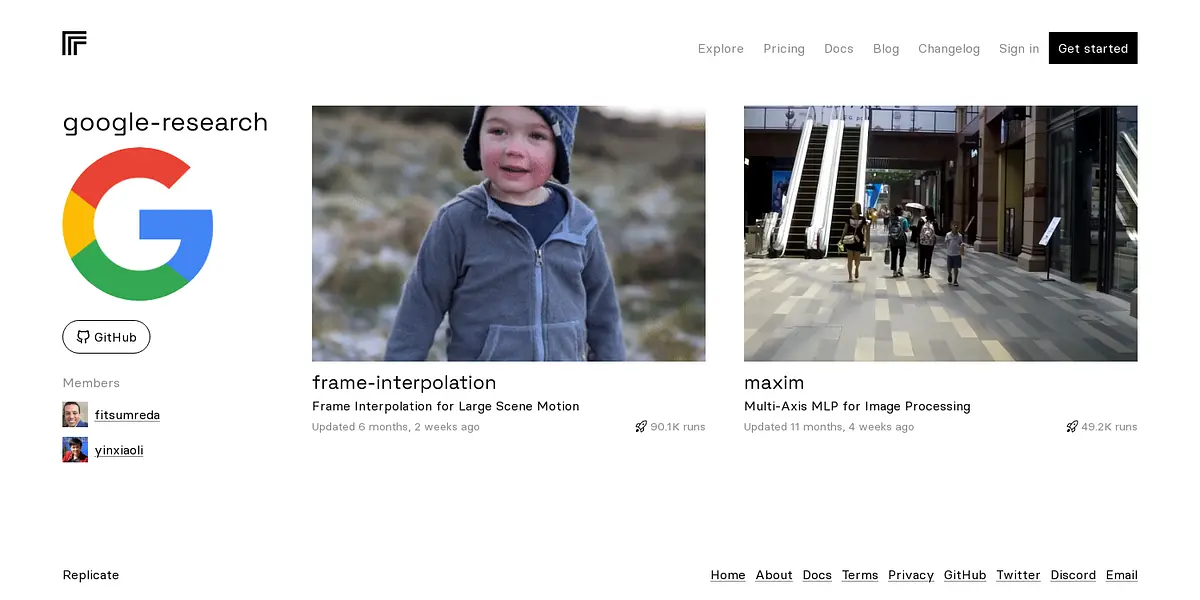
Task: Open the Discord link in footer
Action: 1073,575
